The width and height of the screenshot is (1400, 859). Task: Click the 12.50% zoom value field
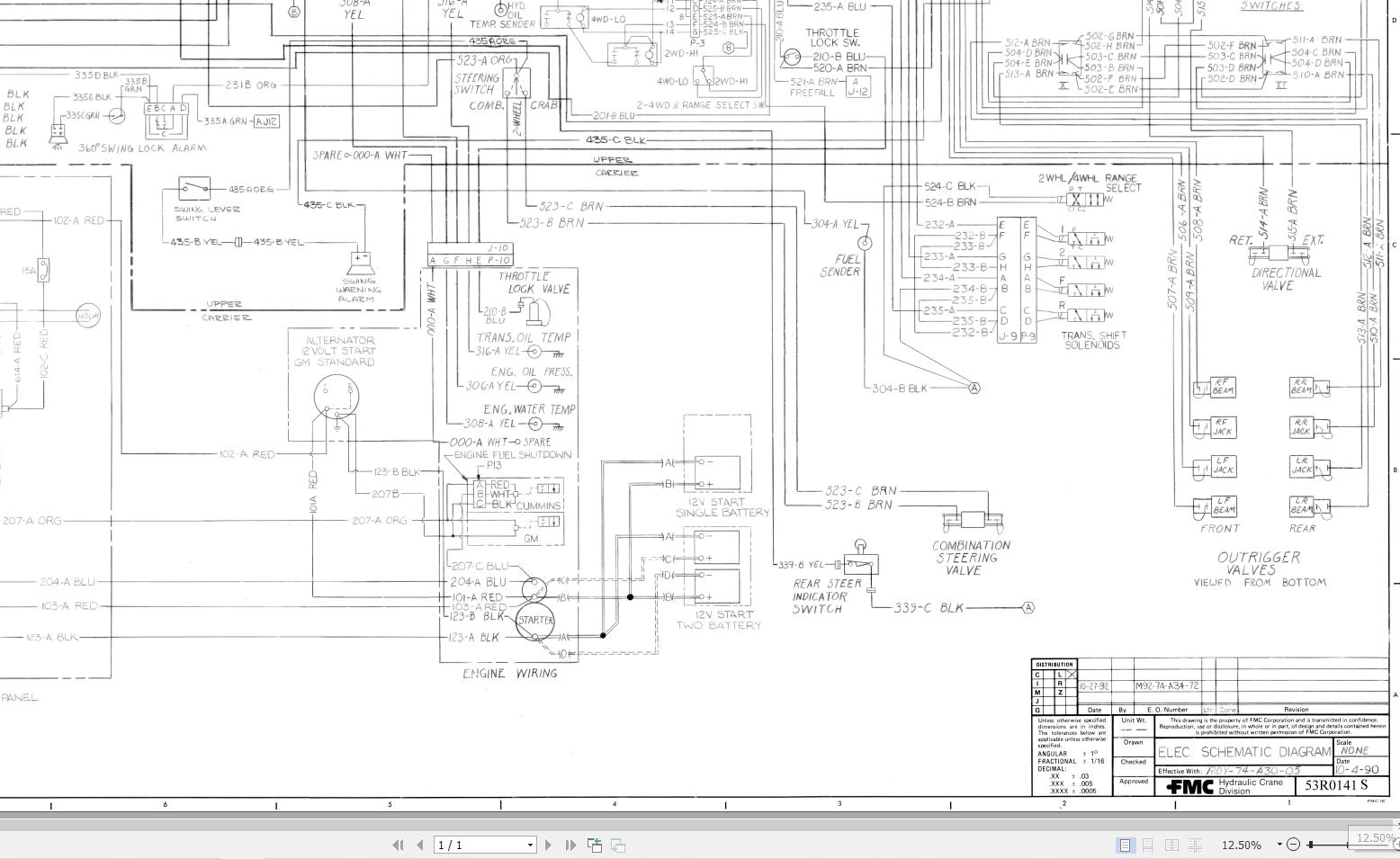click(x=1242, y=846)
